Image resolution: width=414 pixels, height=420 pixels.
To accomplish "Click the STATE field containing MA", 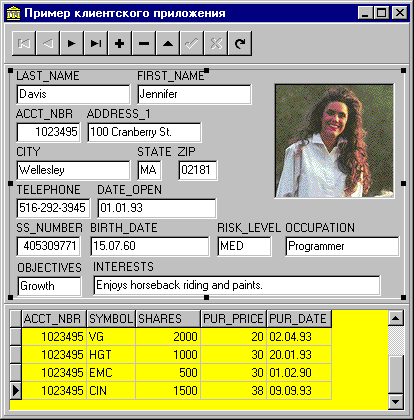I will click(149, 170).
